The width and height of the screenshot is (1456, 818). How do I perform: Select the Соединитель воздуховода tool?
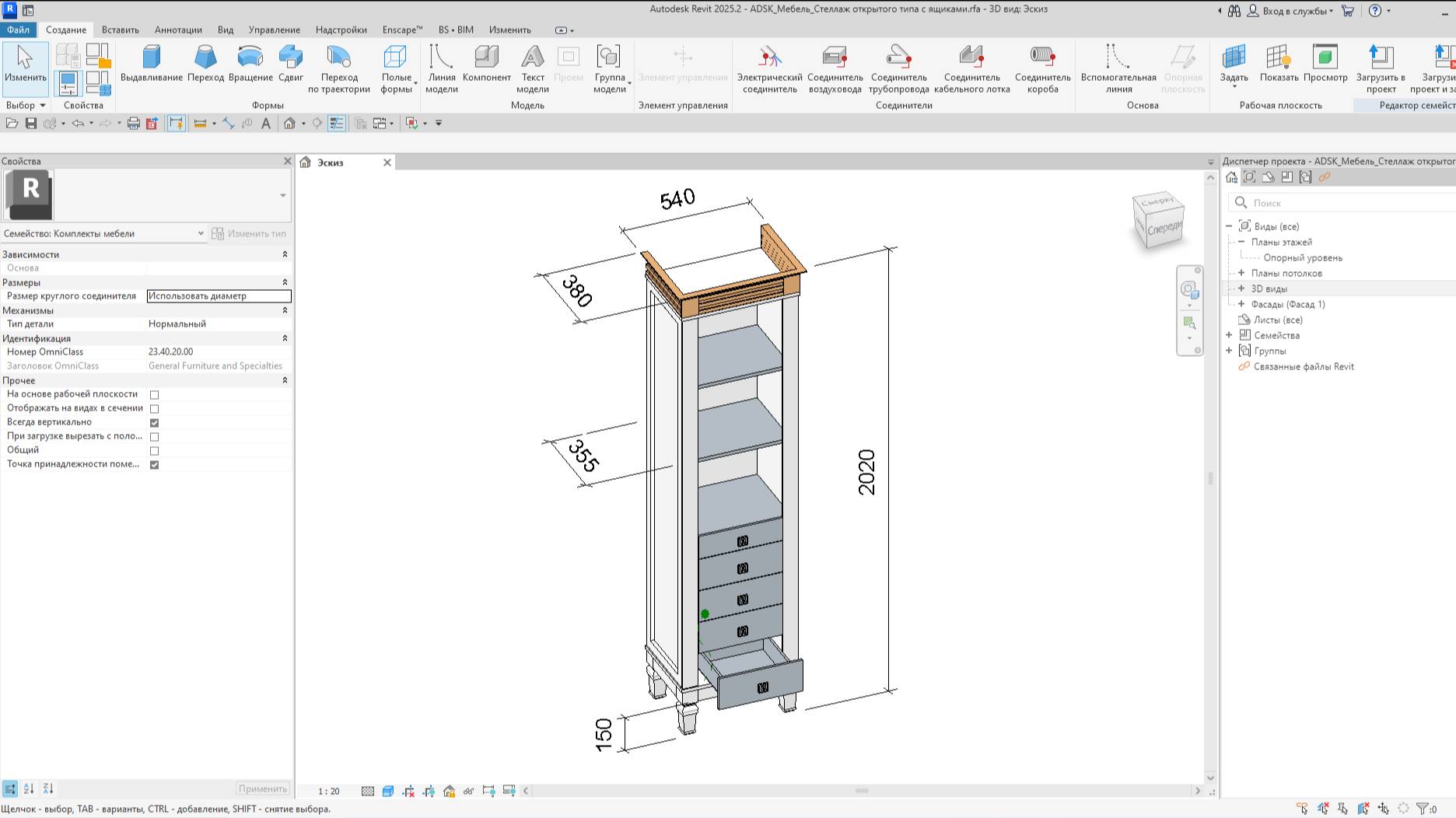[834, 68]
